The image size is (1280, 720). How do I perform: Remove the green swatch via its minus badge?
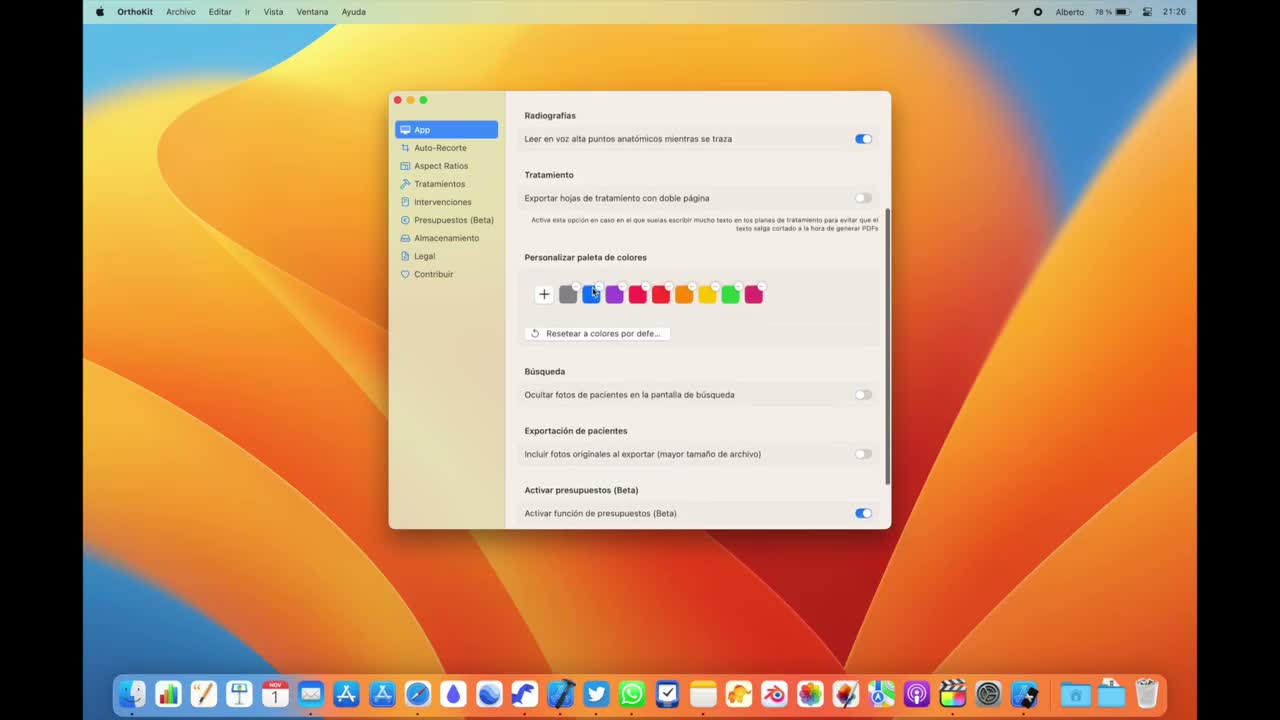tap(738, 287)
